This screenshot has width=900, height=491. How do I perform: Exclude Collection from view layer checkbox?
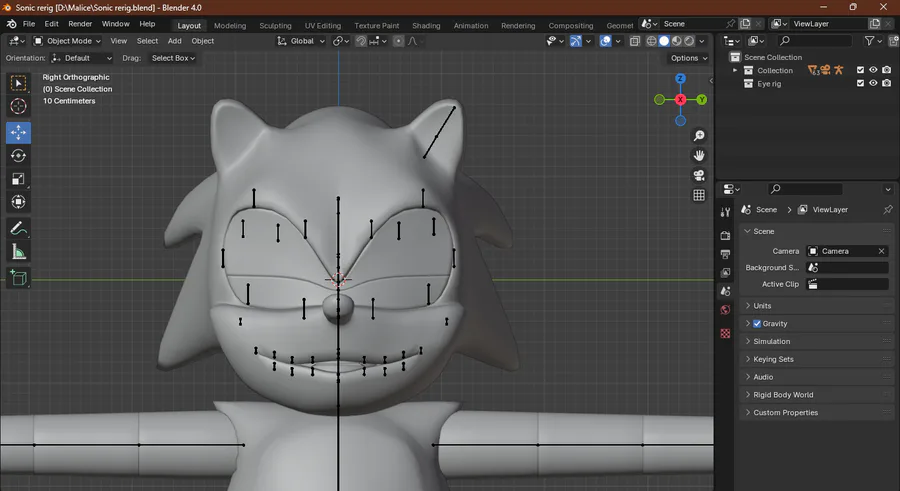tap(860, 70)
